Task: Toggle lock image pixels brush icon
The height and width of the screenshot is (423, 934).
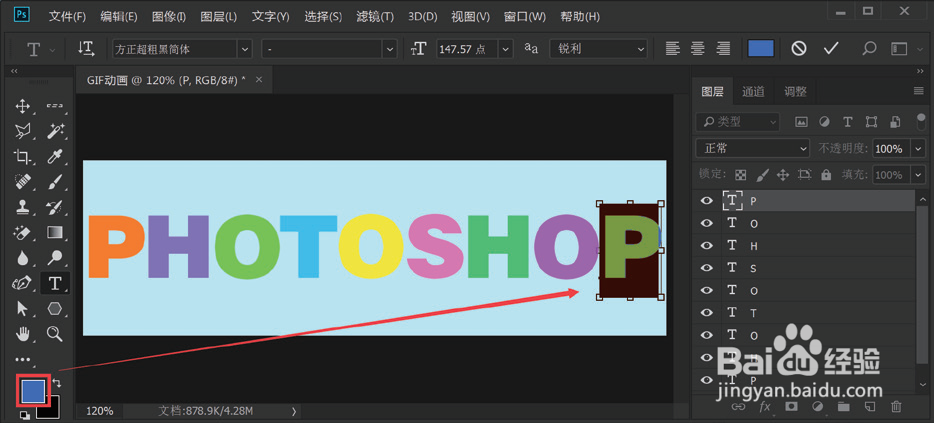Action: pos(762,175)
